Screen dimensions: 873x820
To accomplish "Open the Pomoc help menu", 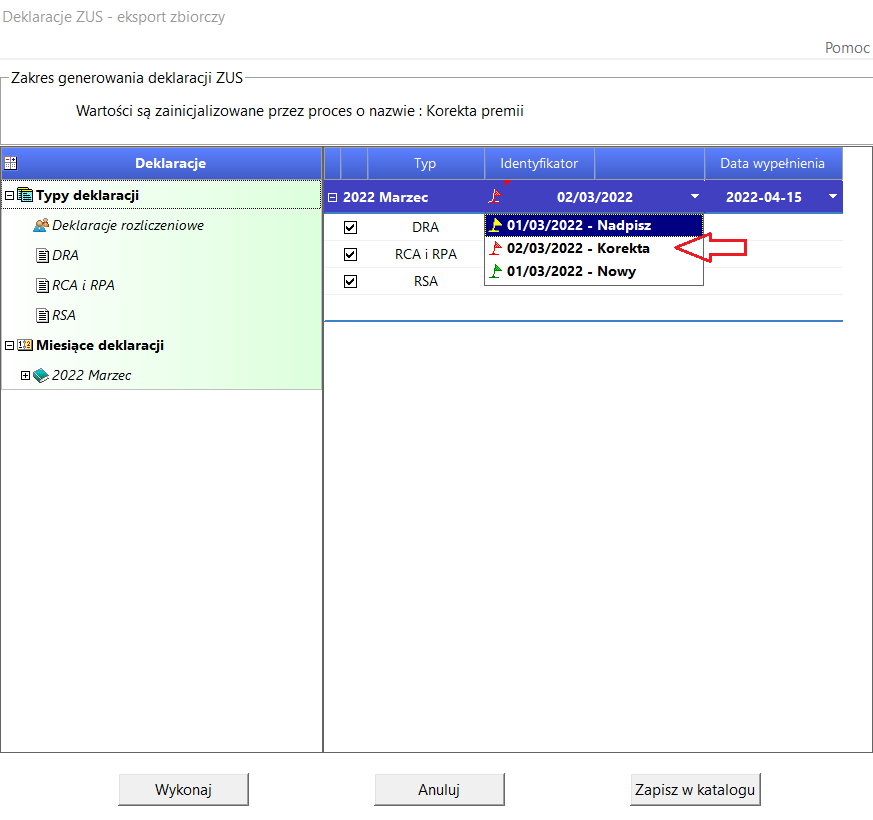I will (x=847, y=48).
